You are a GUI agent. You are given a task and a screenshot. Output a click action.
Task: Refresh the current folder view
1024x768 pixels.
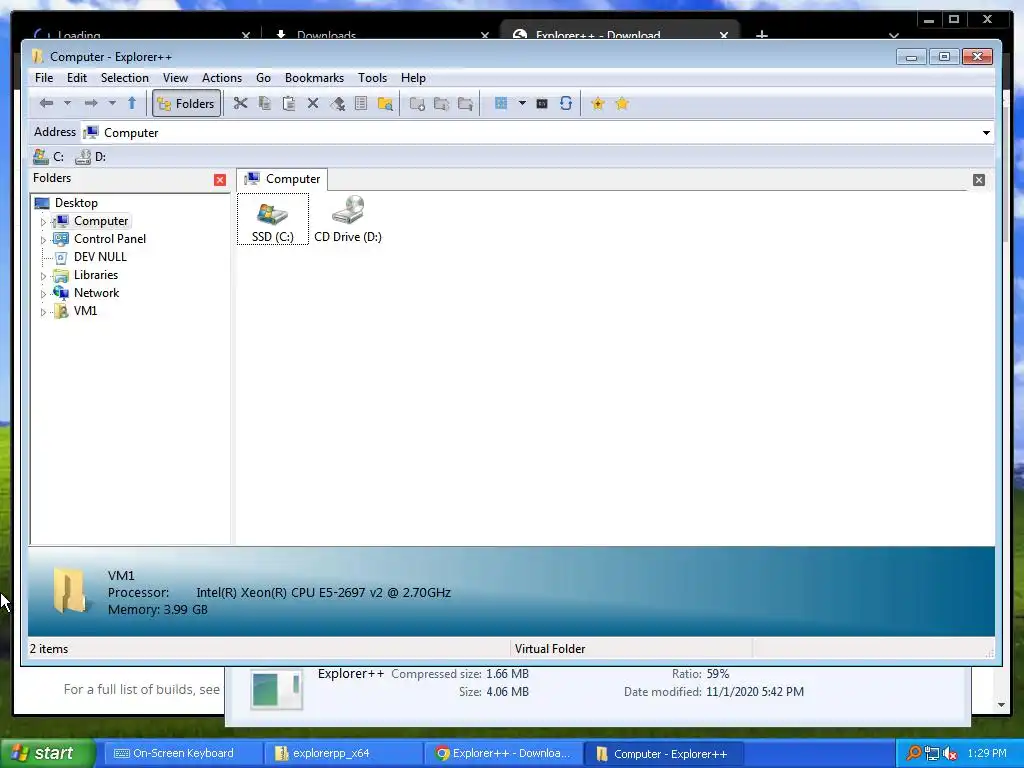point(566,103)
